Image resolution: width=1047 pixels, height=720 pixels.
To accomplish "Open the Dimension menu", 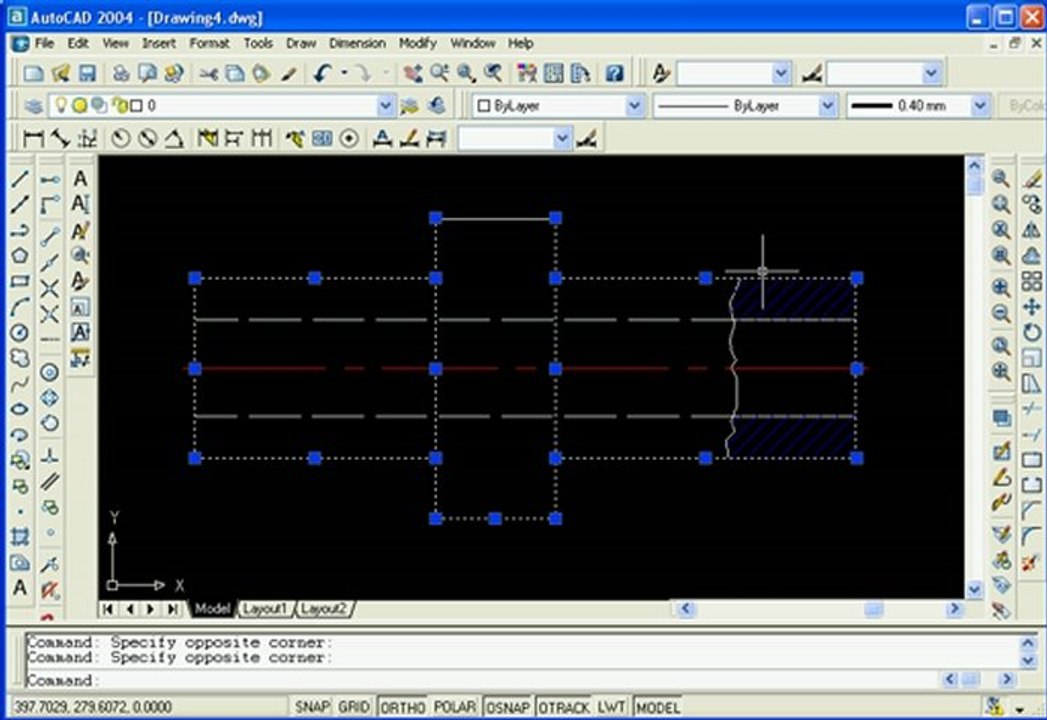I will 357,43.
